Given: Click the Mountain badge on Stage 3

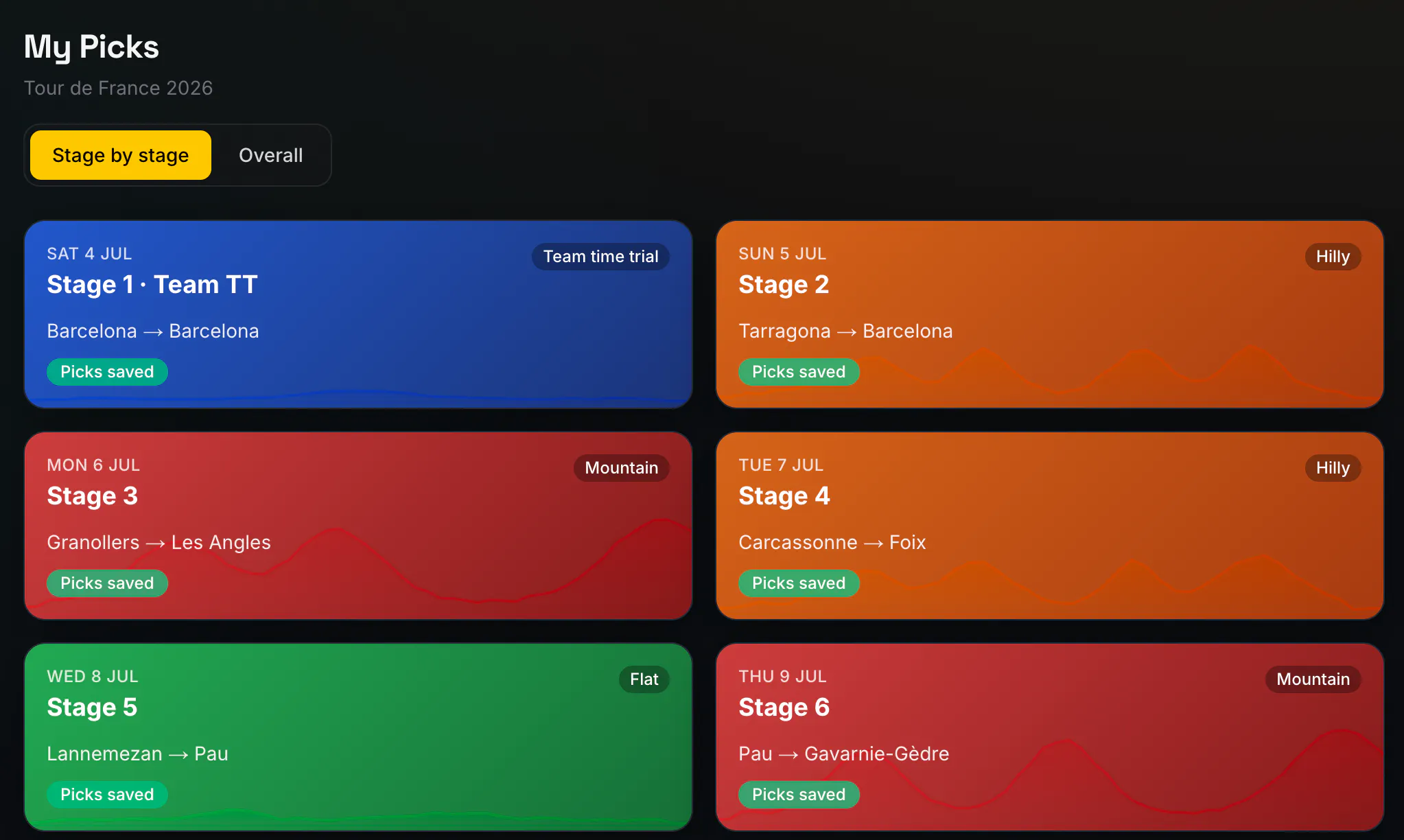Looking at the screenshot, I should point(621,468).
